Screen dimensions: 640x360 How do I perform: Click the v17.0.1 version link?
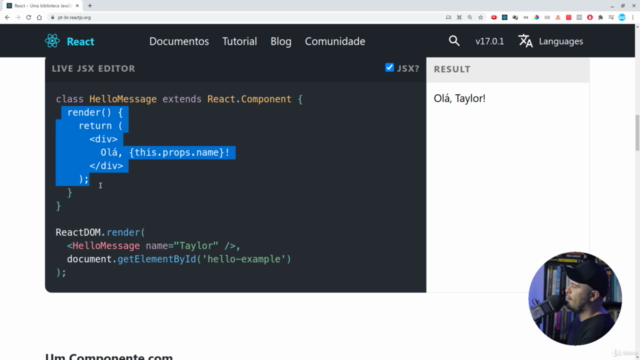489,41
